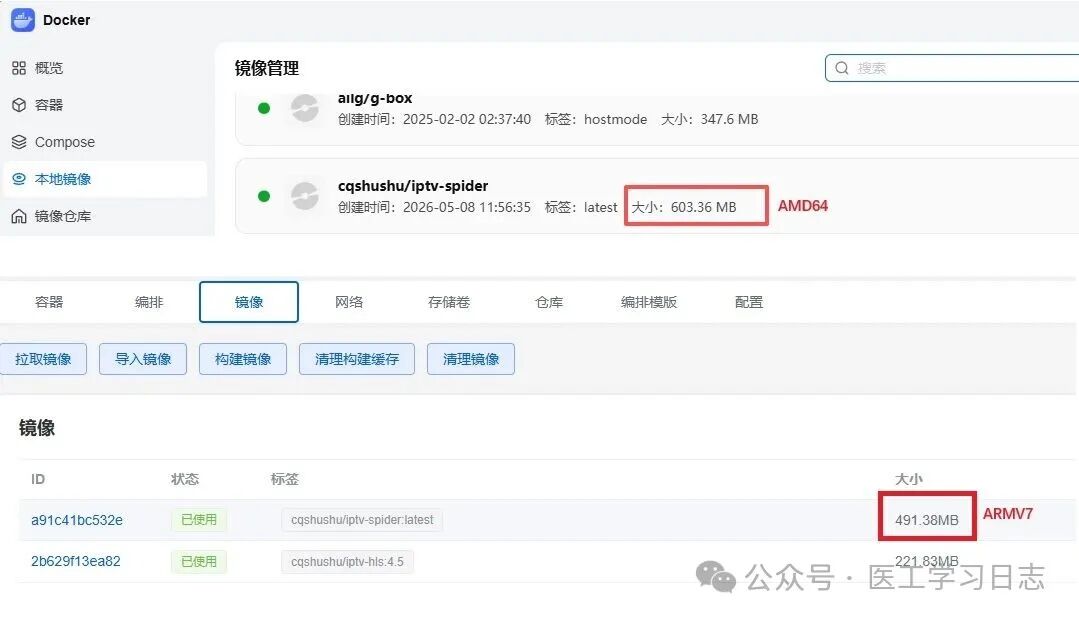Click the 491.38MB size value

pyautogui.click(x=926, y=520)
